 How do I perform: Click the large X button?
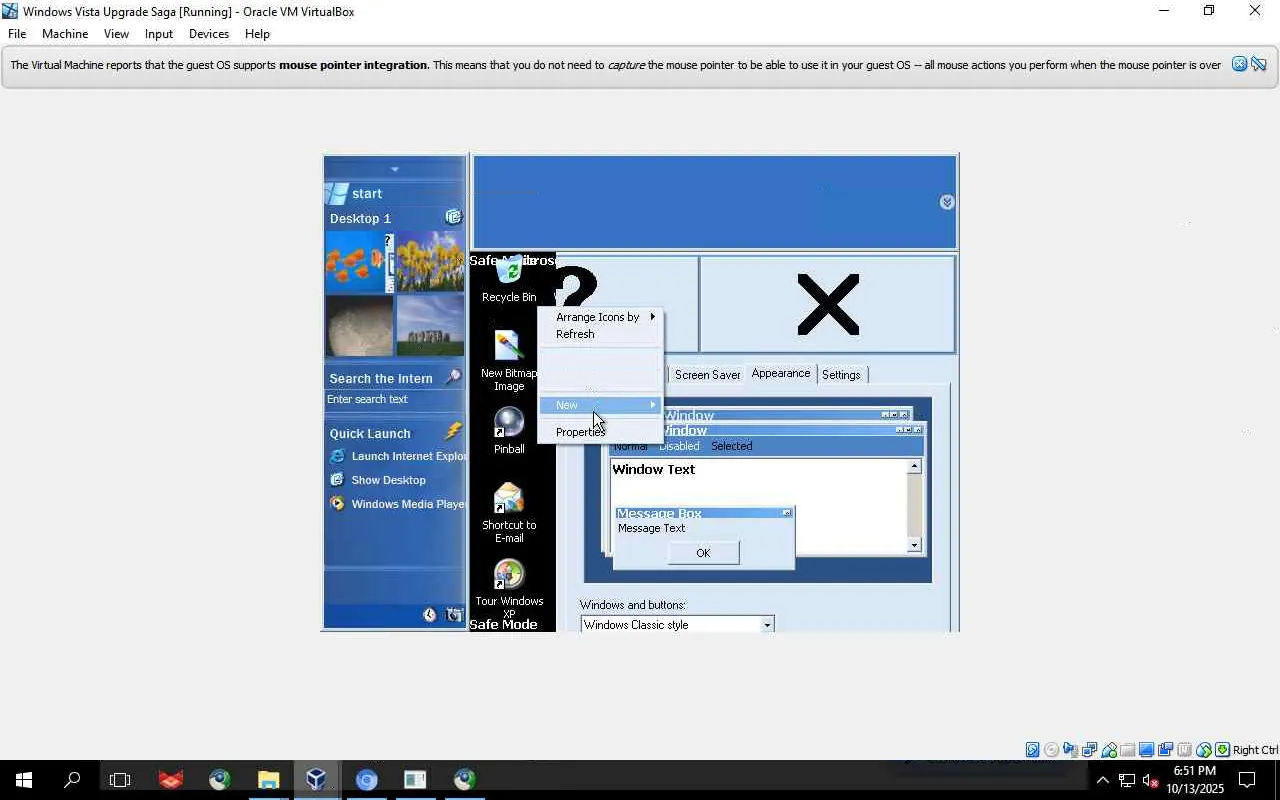point(828,305)
